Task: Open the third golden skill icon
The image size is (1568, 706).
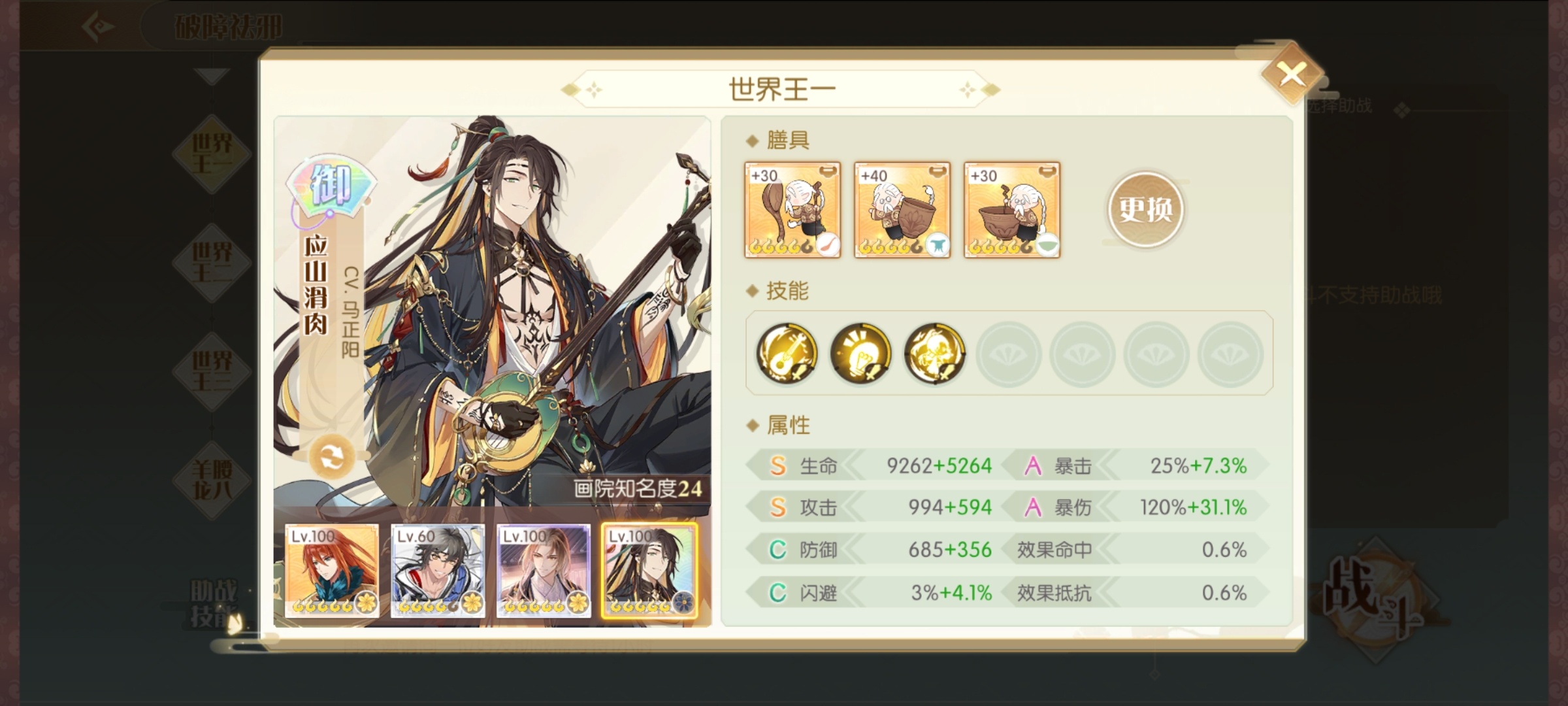Action: (x=934, y=353)
